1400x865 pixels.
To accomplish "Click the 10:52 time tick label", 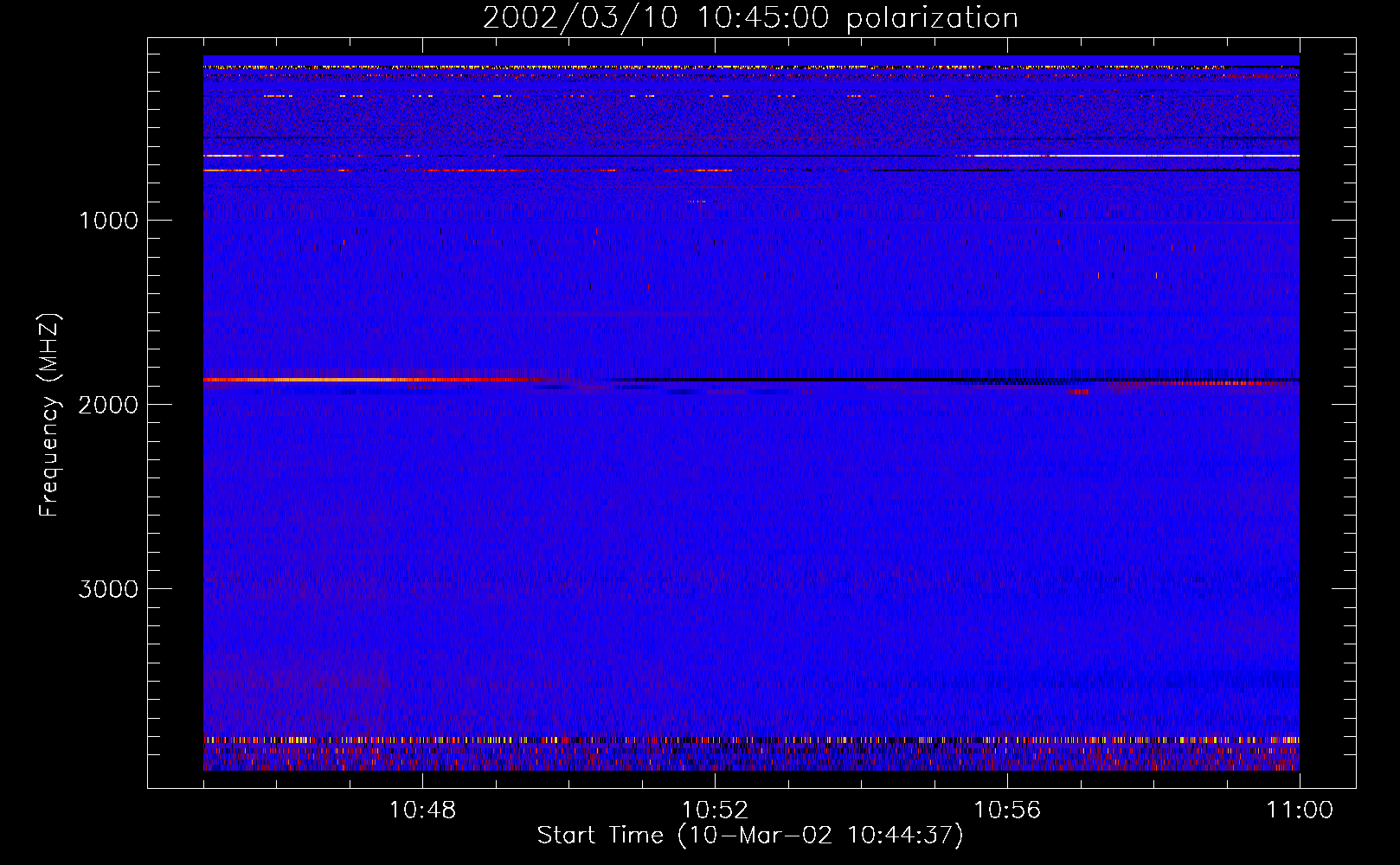I will pyautogui.click(x=715, y=811).
